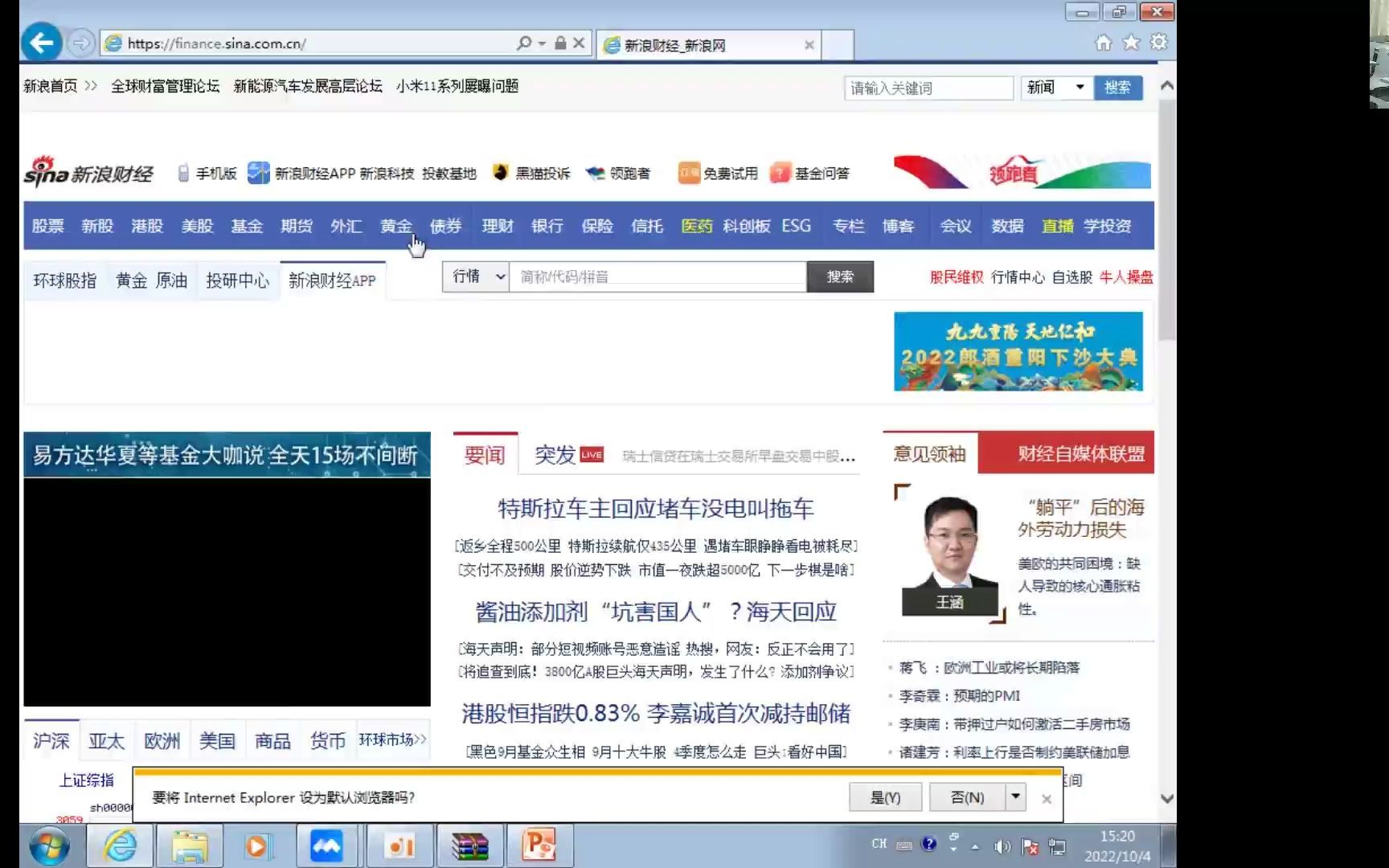
Task: Open Internet Explorer in taskbar
Action: [x=121, y=845]
